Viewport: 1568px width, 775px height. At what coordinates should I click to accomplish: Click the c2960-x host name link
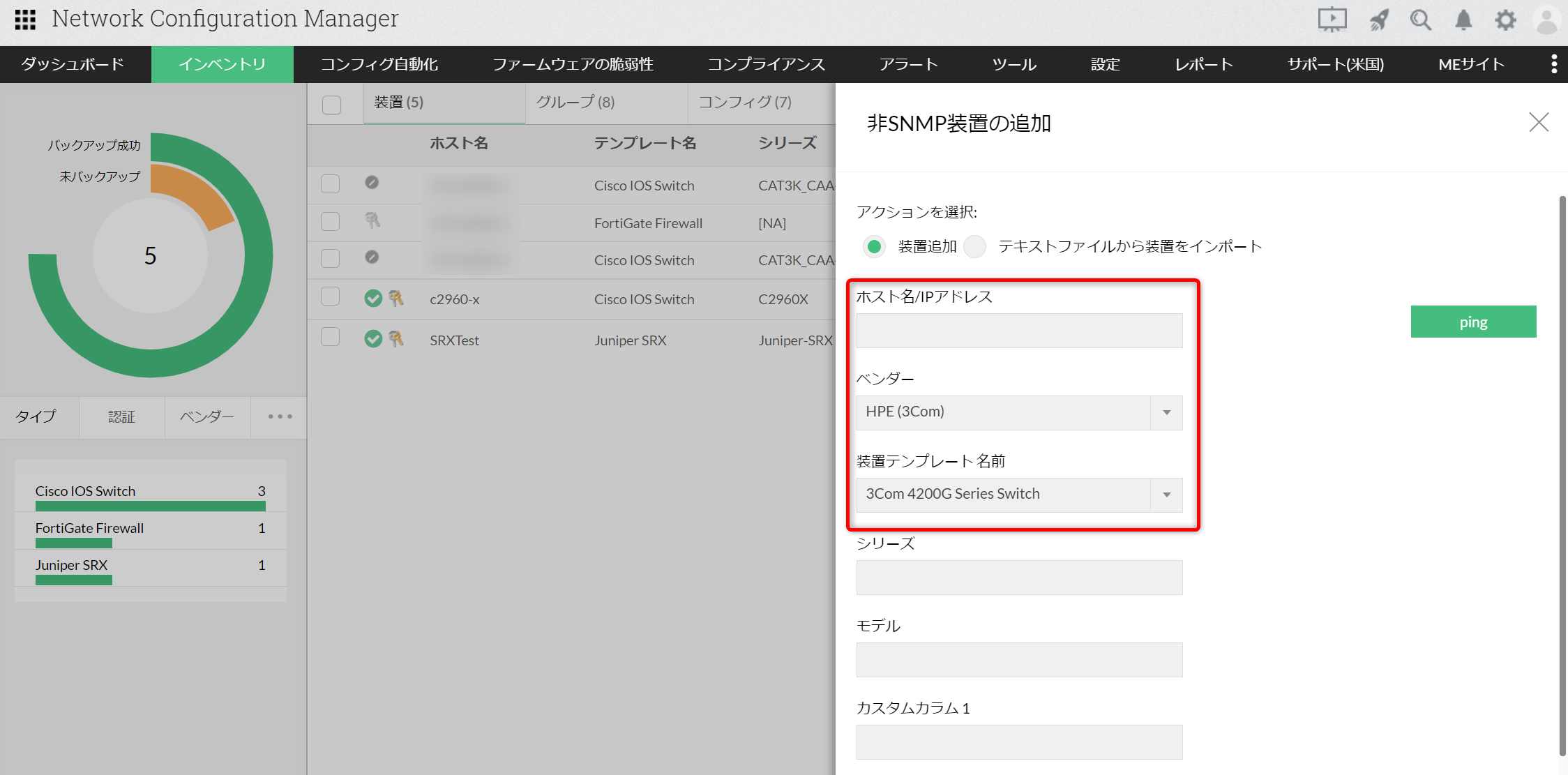pos(454,299)
